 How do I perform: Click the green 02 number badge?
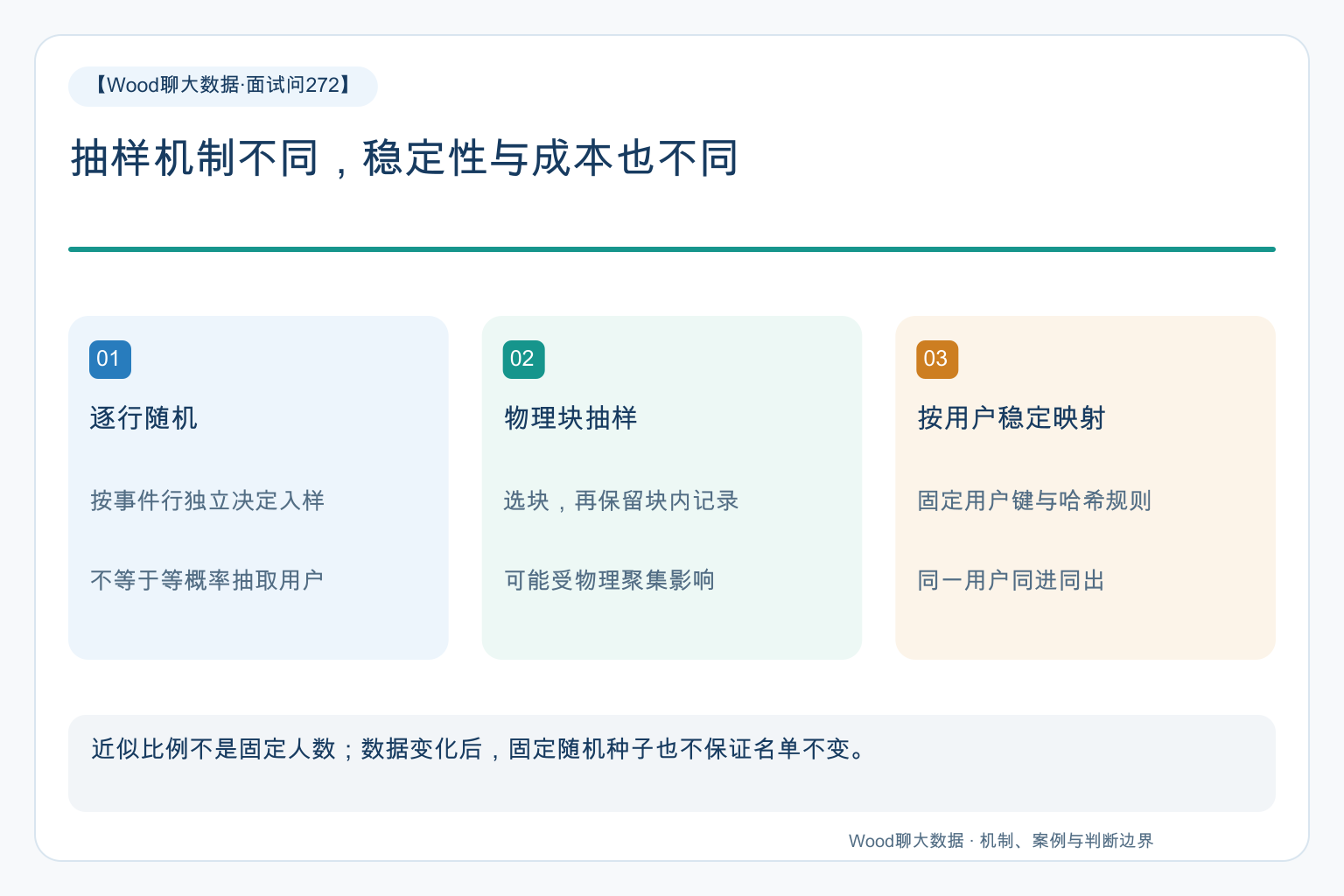click(523, 360)
